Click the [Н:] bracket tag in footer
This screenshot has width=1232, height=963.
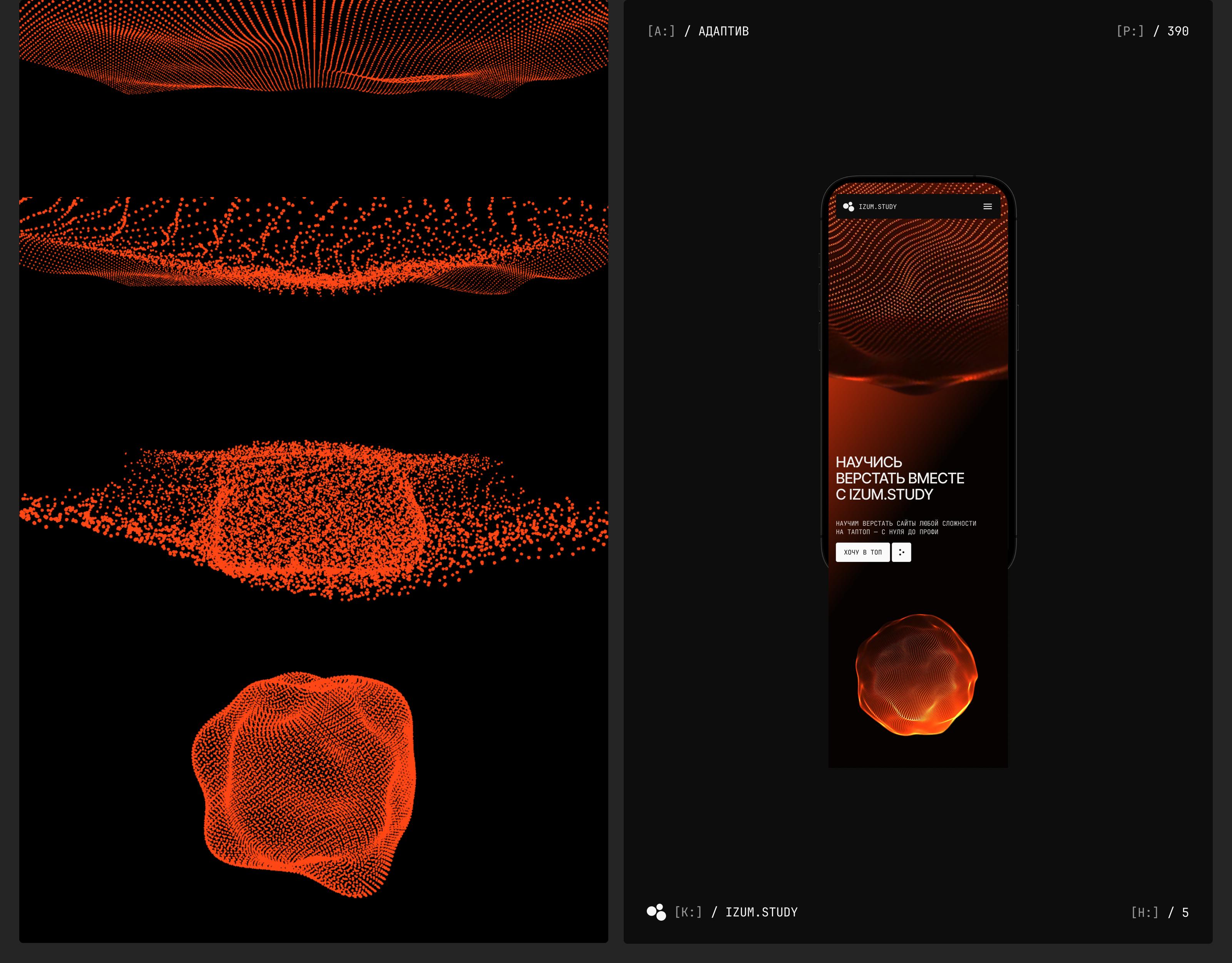point(1145,912)
